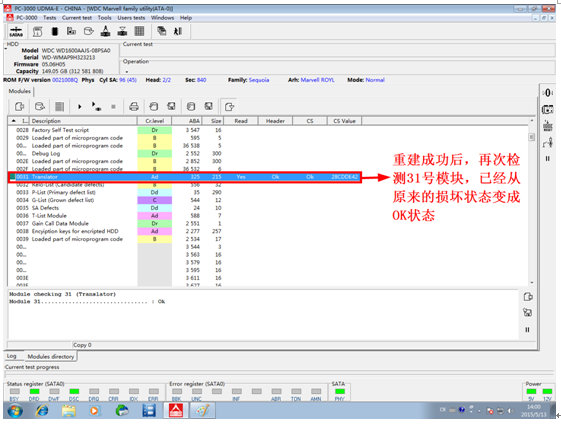Sort by the Description column header

pyautogui.click(x=83, y=121)
